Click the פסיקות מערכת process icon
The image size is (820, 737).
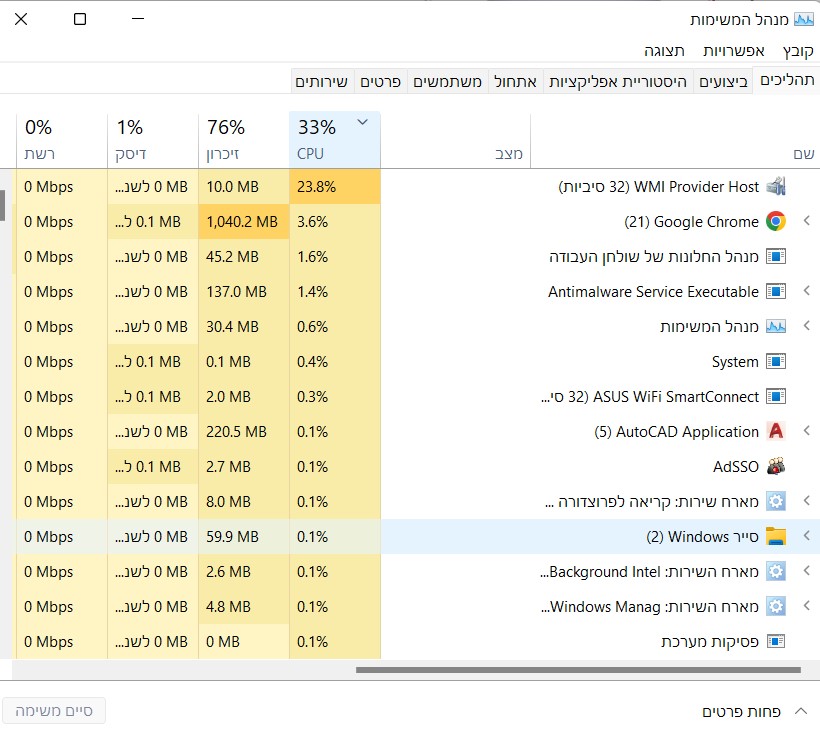776,641
